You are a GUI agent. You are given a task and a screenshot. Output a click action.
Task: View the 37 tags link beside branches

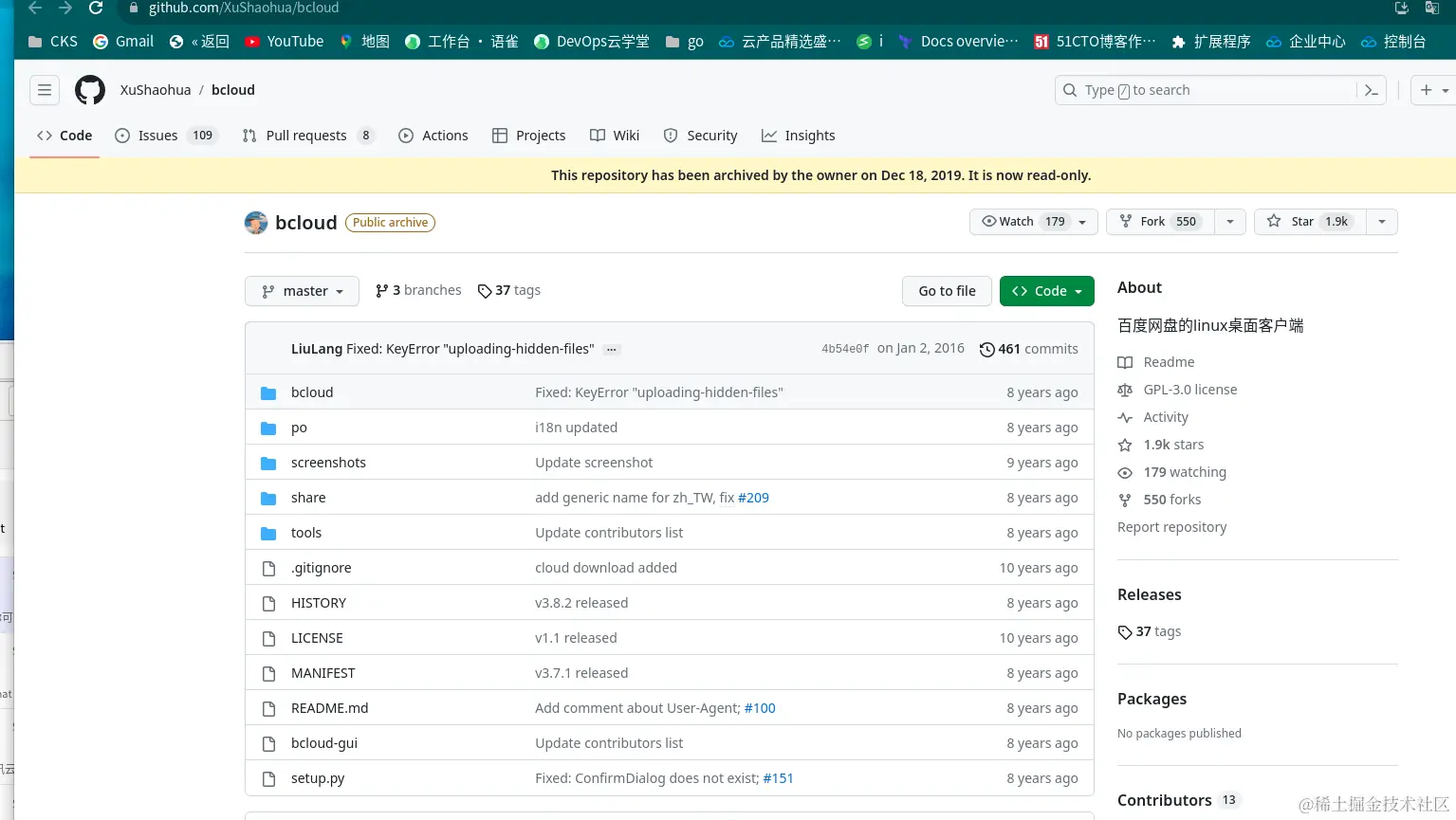[x=509, y=290]
